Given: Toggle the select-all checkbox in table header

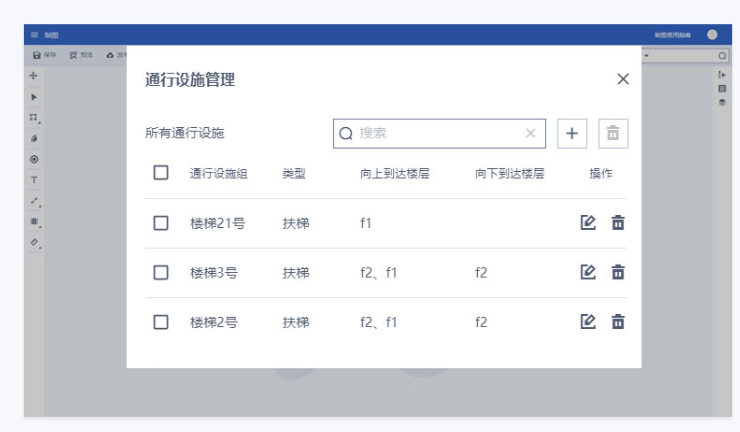Looking at the screenshot, I should (x=161, y=173).
